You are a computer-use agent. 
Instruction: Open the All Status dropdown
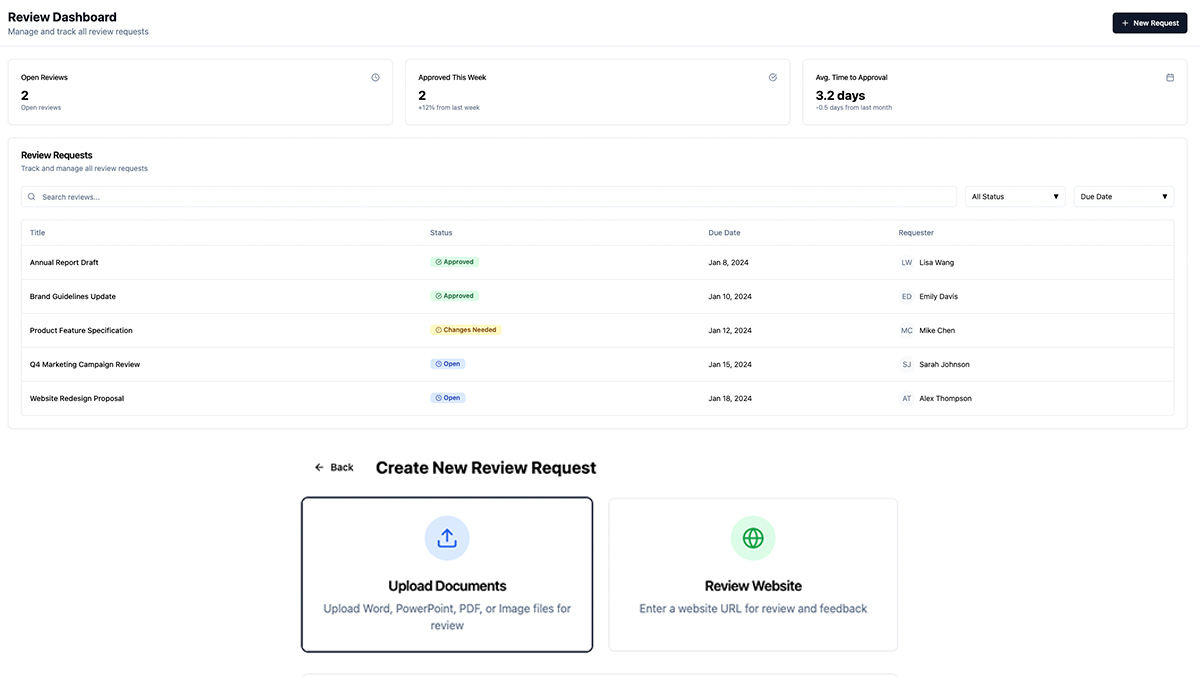coord(1015,197)
